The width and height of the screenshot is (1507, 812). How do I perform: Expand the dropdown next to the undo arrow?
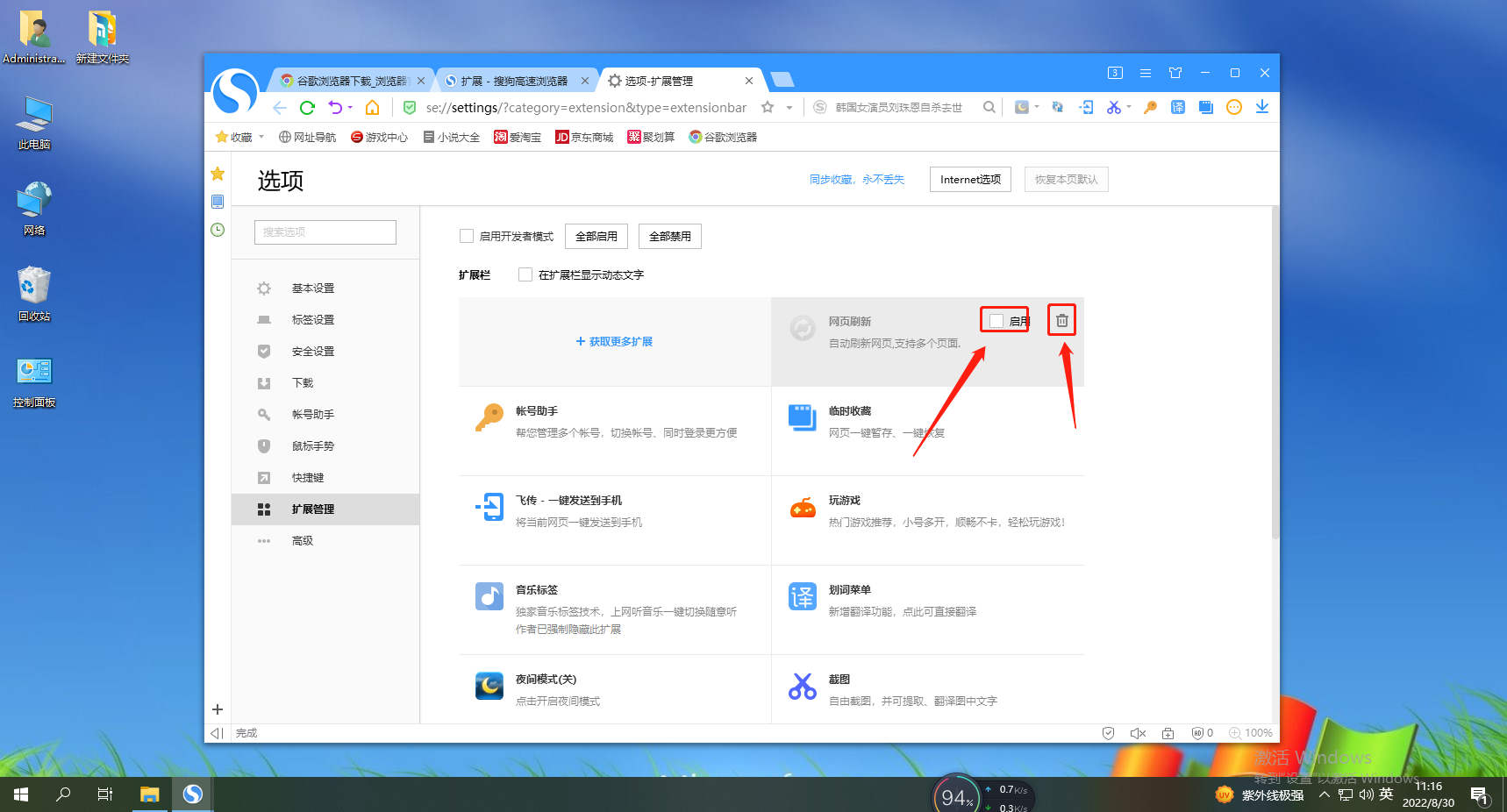(350, 108)
